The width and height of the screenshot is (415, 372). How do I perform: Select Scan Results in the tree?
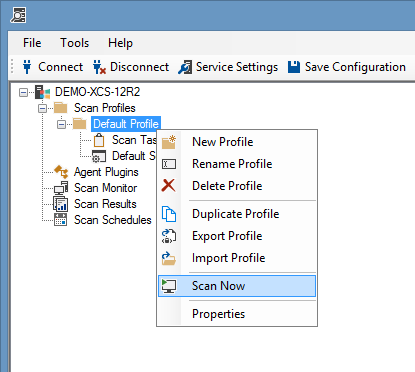click(x=105, y=204)
